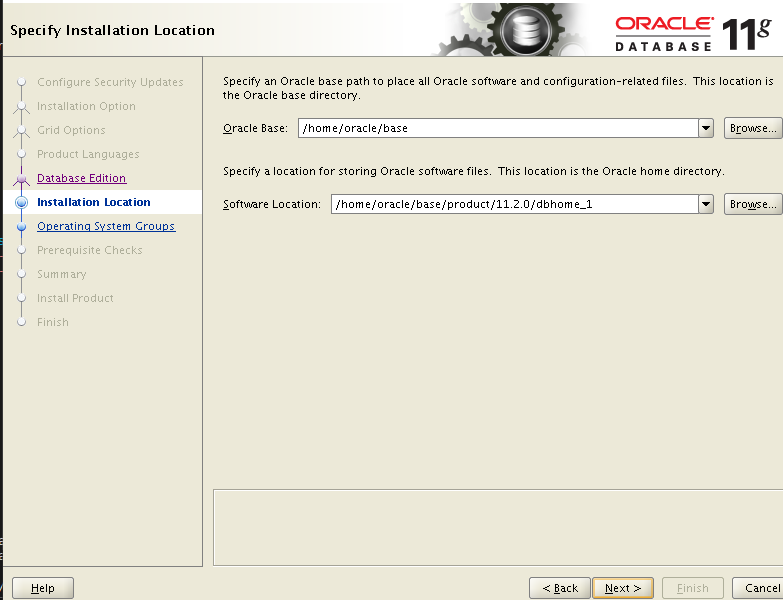Click the Configure Security Updates step text

tap(110, 82)
